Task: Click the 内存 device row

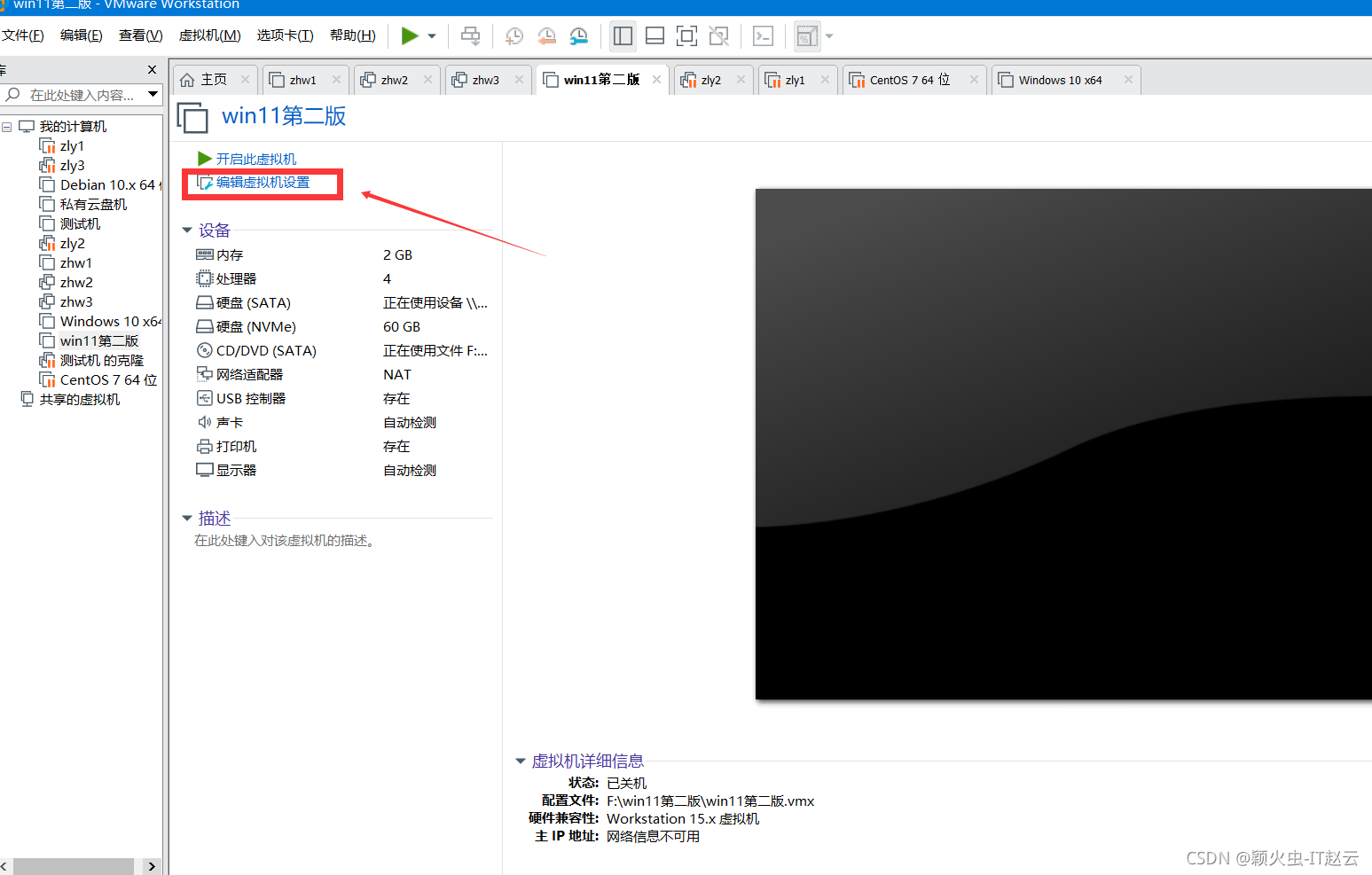Action: click(x=342, y=255)
